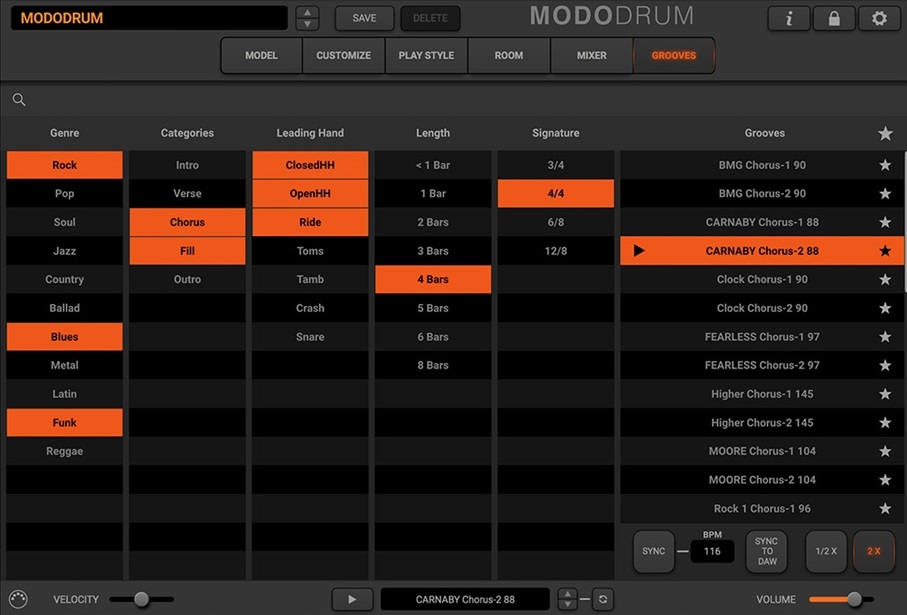Adjust the VOLUME slider knob
The height and width of the screenshot is (615, 907).
coord(854,599)
